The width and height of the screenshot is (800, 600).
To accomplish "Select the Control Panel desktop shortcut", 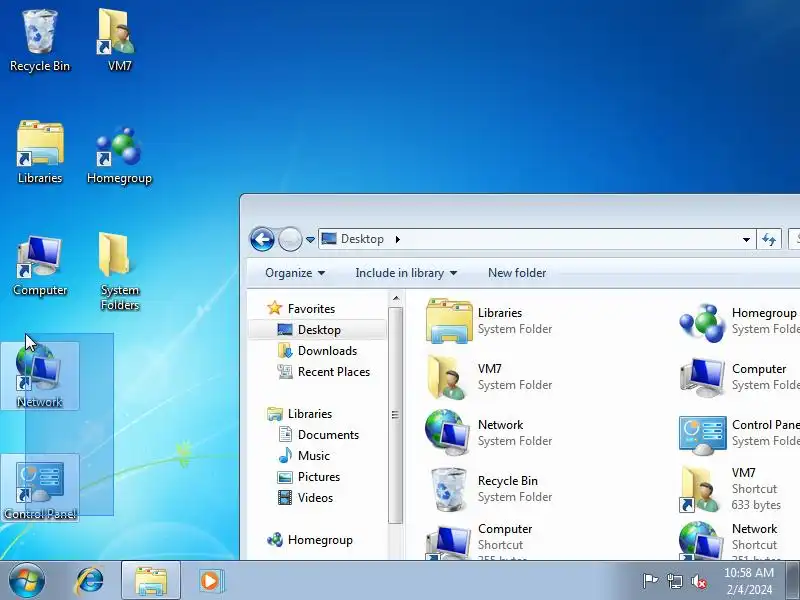I will [x=40, y=487].
